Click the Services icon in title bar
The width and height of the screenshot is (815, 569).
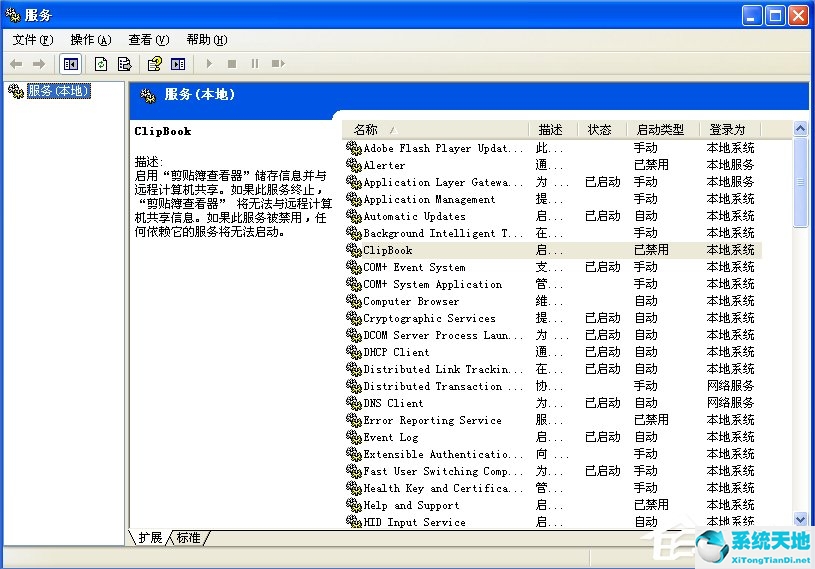click(12, 15)
